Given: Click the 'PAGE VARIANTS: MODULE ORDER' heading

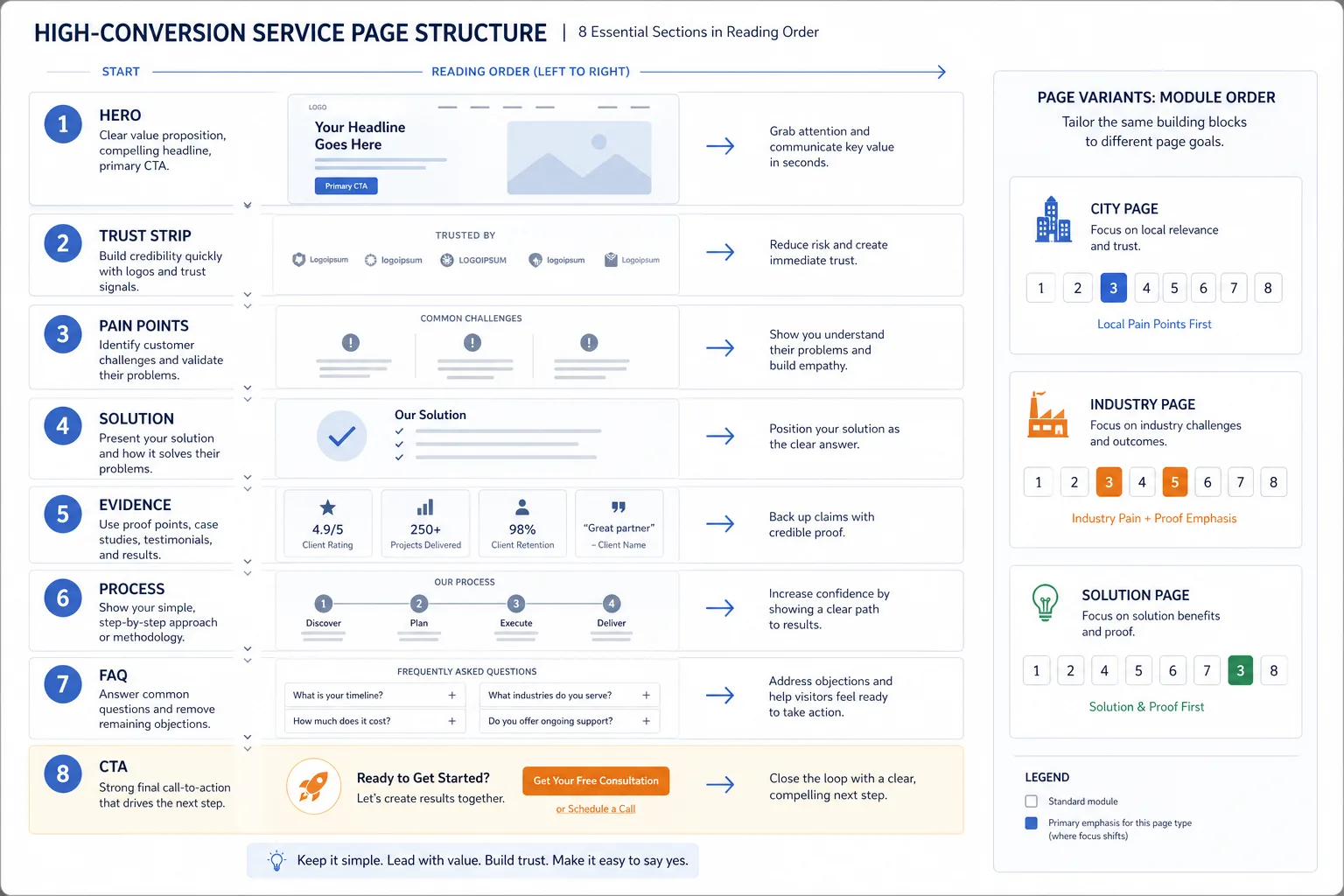Looking at the screenshot, I should click(x=1156, y=97).
